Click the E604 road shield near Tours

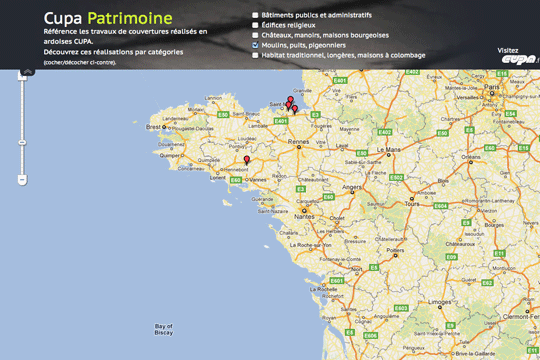point(440,206)
